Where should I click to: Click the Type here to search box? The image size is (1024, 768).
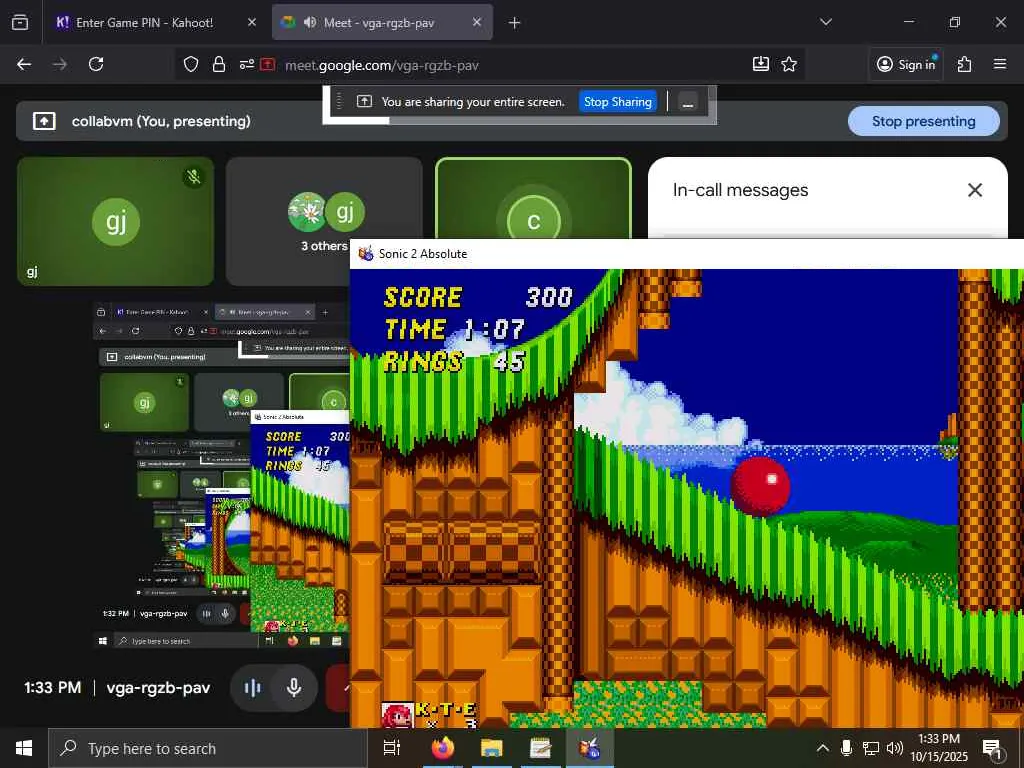tap(208, 748)
